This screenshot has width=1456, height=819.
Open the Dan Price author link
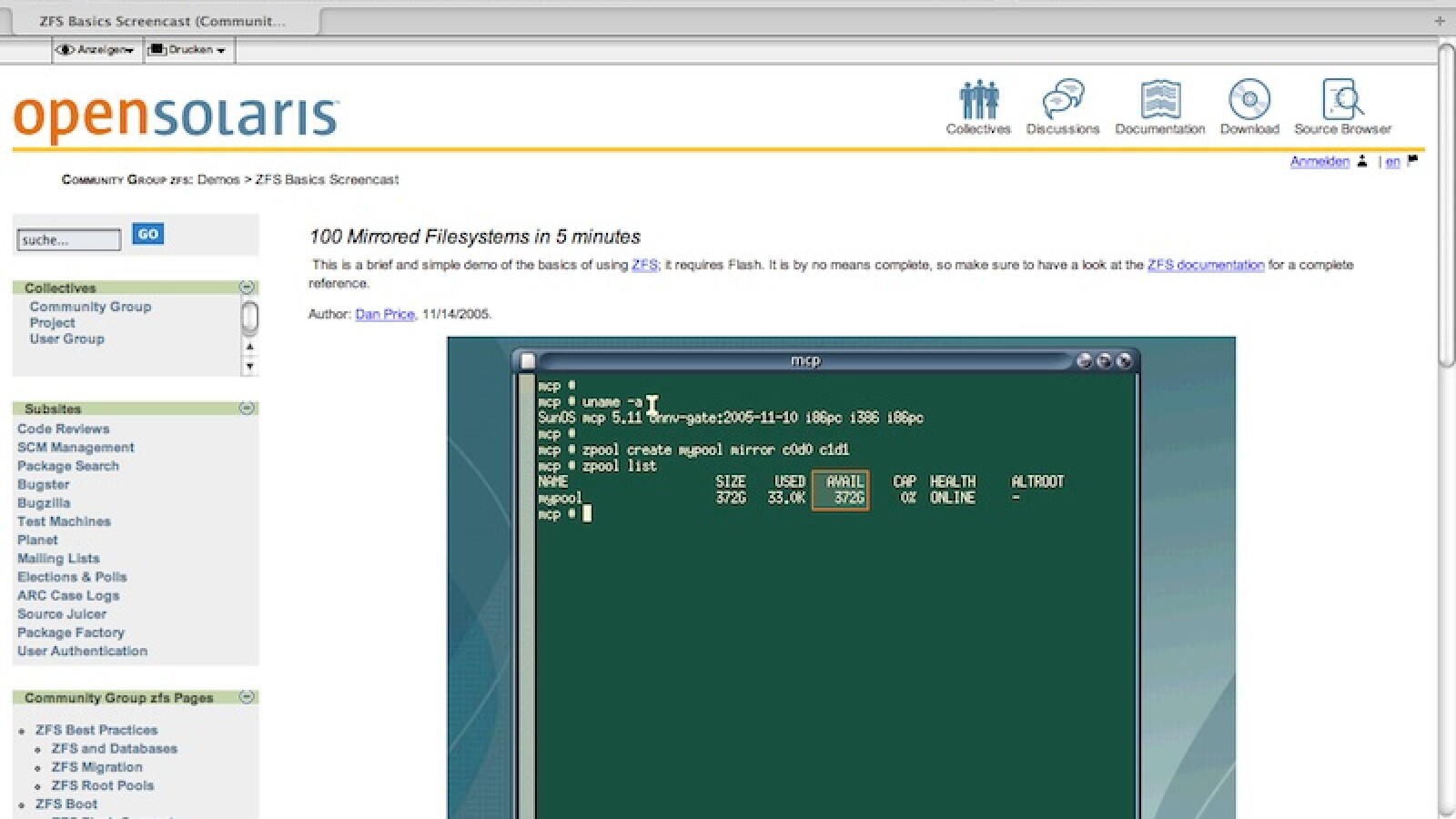click(x=384, y=314)
